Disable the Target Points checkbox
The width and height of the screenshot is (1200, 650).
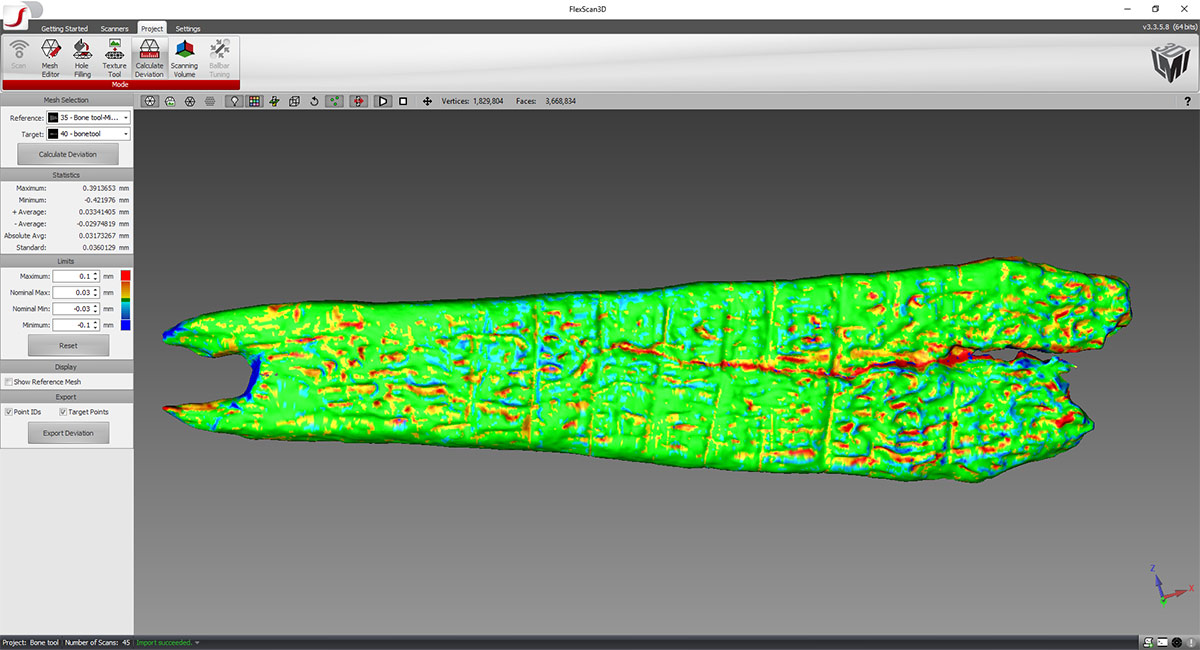64,411
